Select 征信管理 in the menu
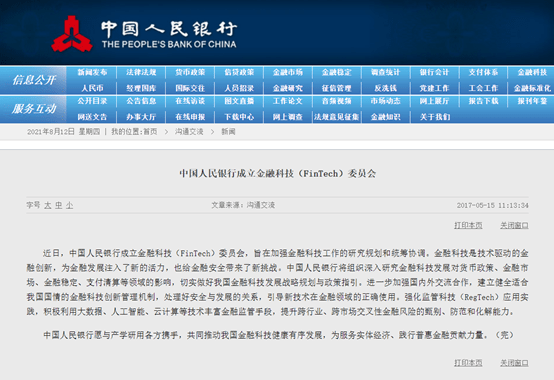 [x=337, y=88]
